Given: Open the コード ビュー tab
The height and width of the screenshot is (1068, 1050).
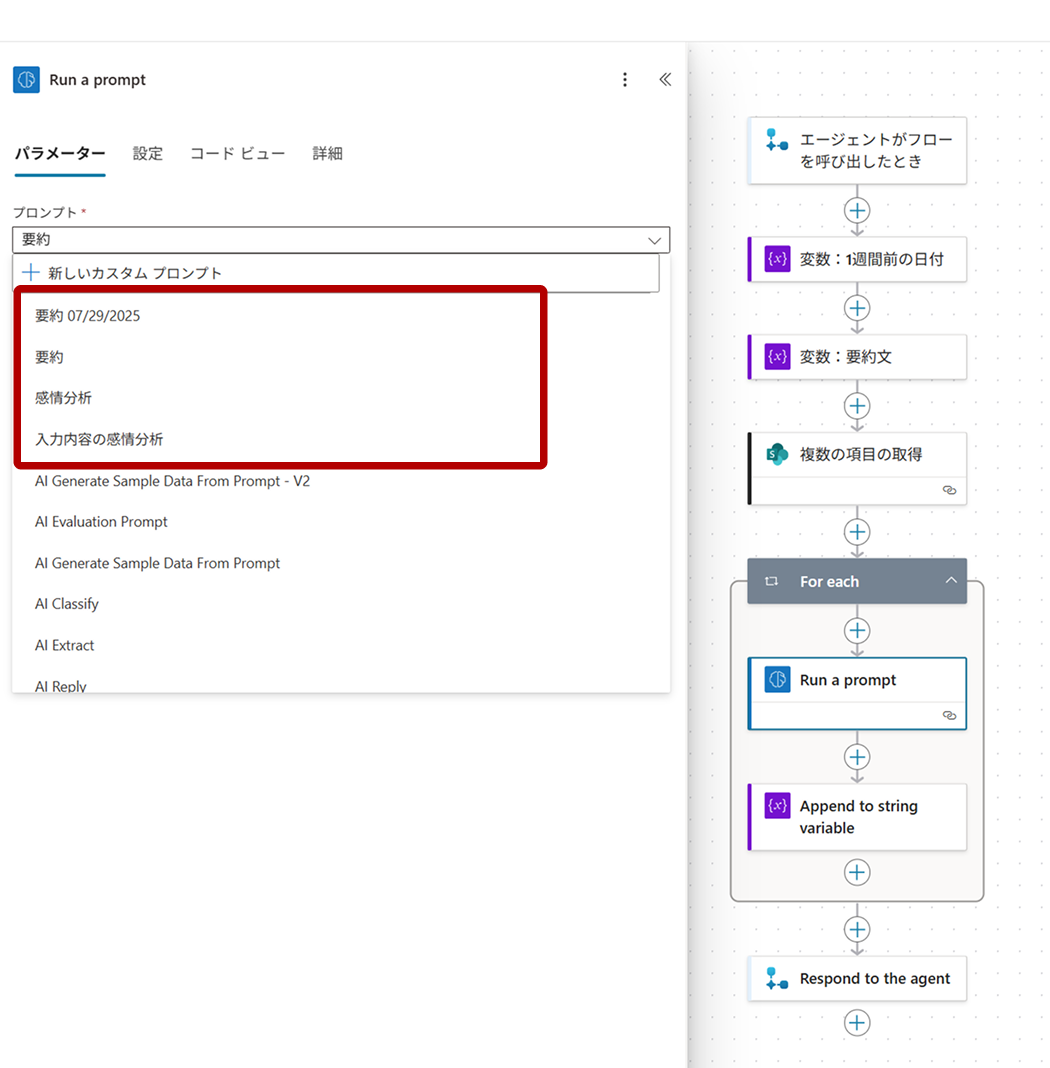Looking at the screenshot, I should tap(237, 153).
